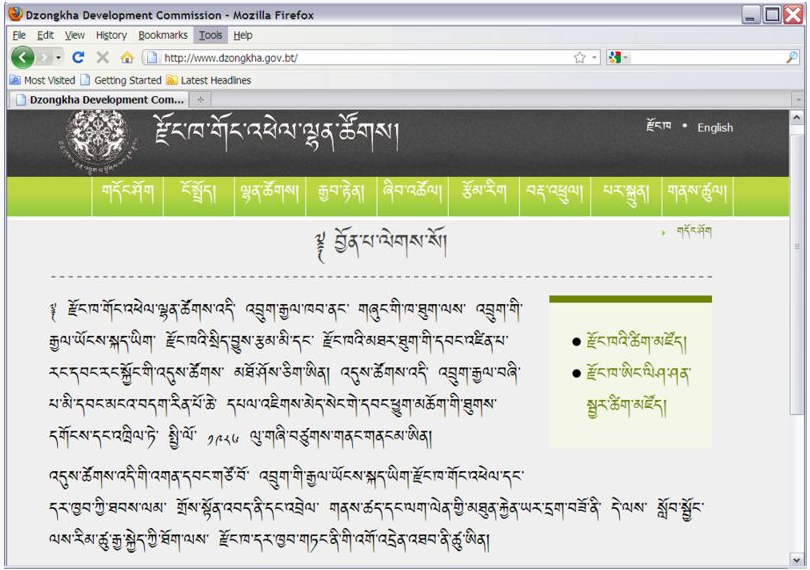Expand the URL history dropdown arrow

594,58
